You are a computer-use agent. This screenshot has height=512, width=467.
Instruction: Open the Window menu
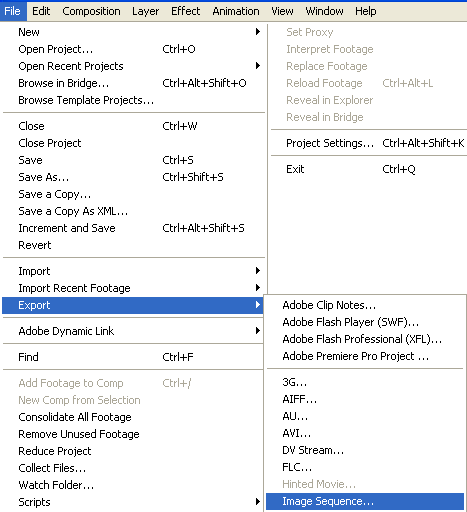(x=324, y=11)
